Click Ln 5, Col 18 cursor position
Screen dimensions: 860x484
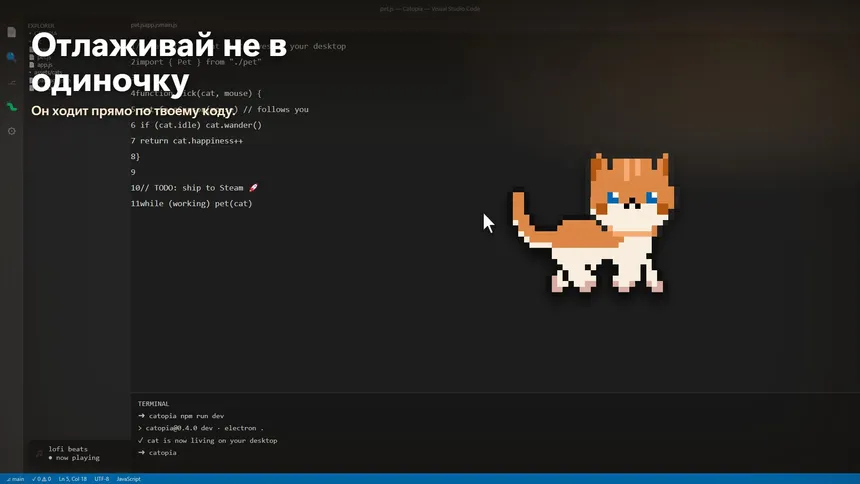pyautogui.click(x=72, y=479)
